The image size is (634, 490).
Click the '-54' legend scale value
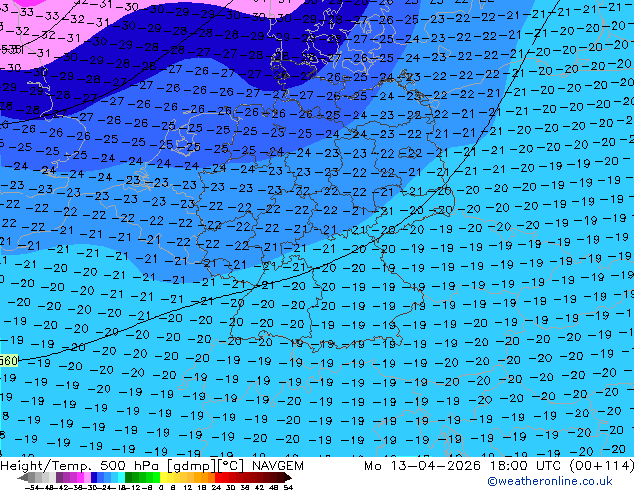click(x=32, y=488)
